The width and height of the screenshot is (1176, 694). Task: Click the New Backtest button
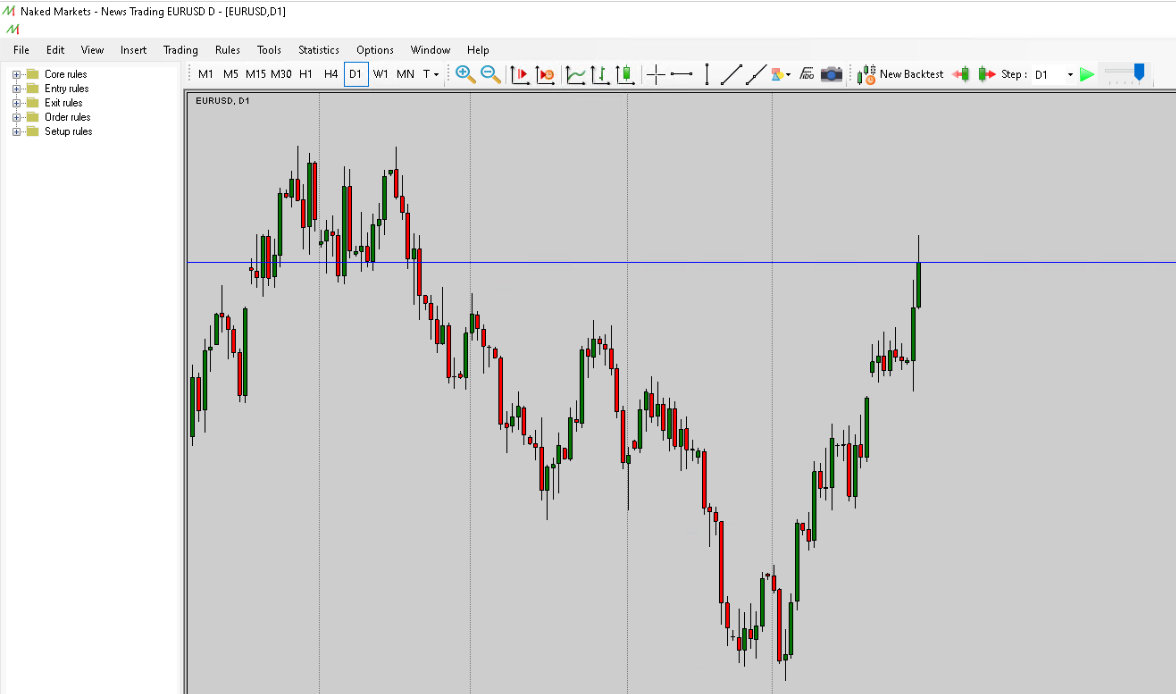[x=900, y=74]
